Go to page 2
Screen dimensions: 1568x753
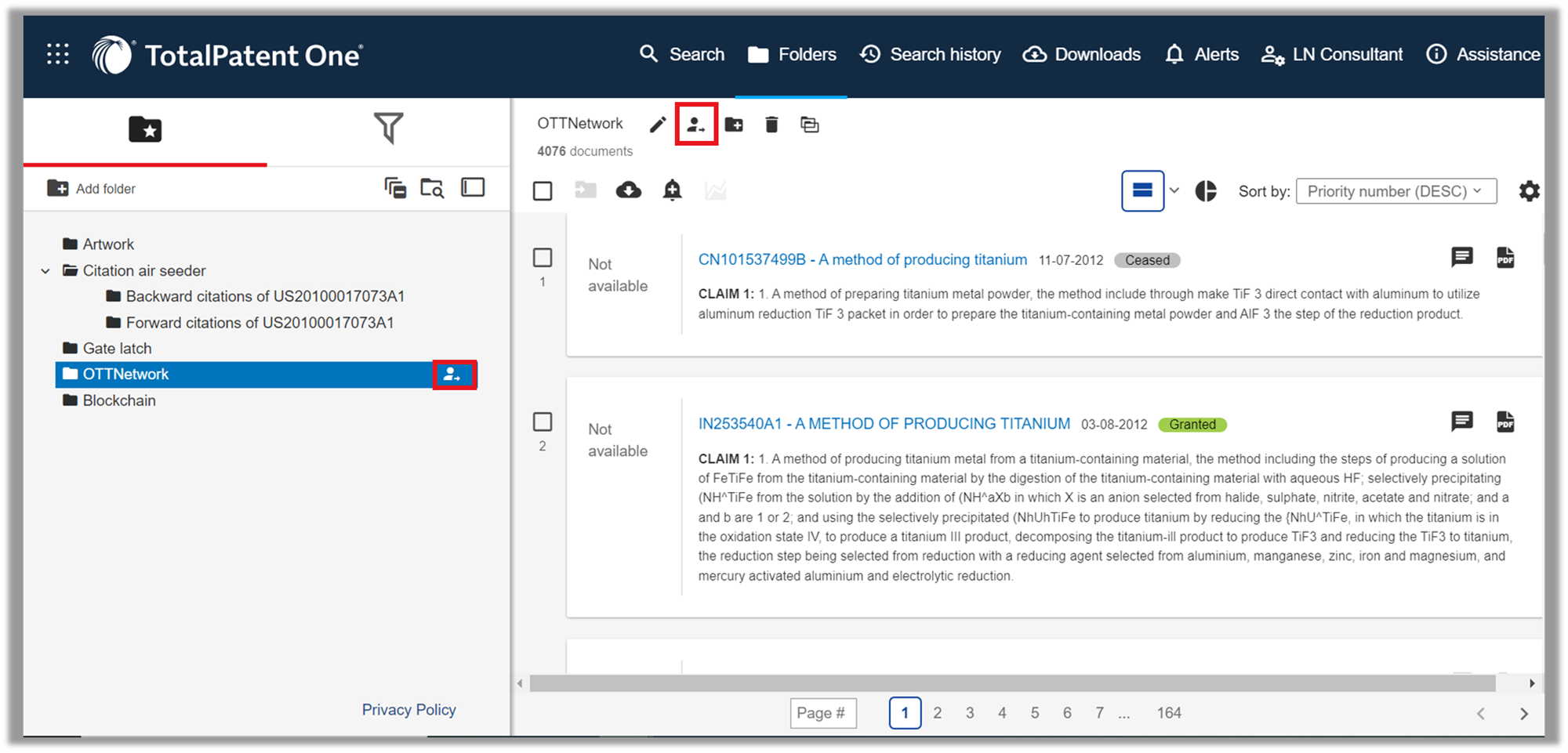tap(937, 713)
